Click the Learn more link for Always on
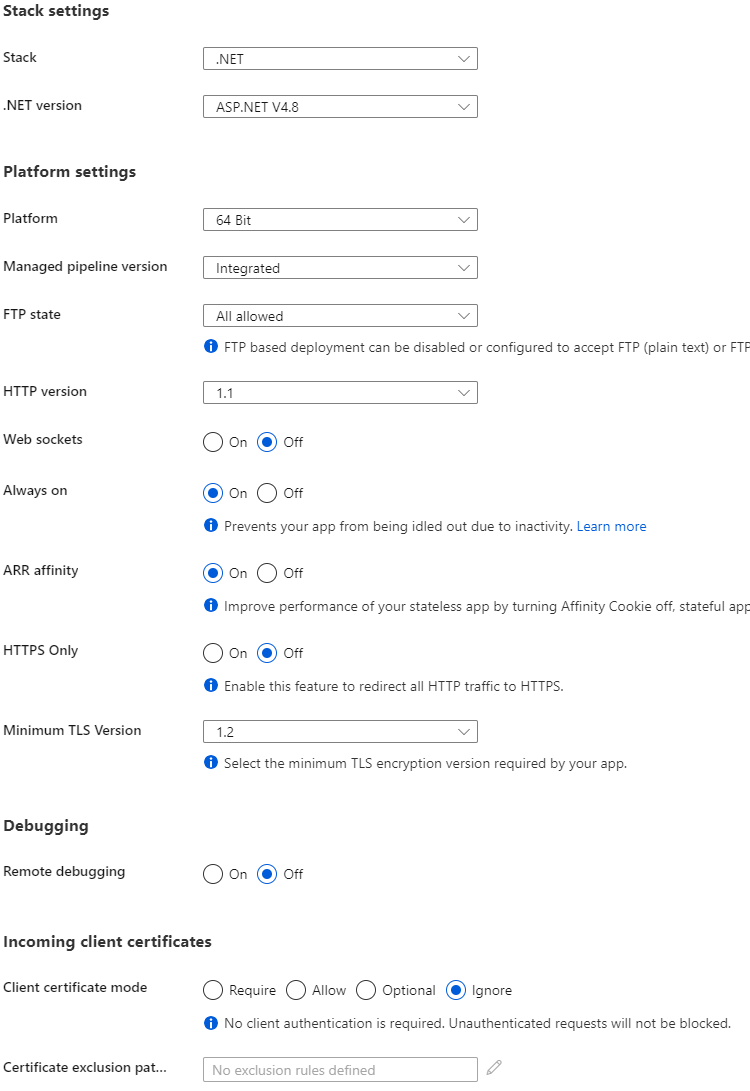Image resolution: width=750 pixels, height=1091 pixels. pos(611,525)
